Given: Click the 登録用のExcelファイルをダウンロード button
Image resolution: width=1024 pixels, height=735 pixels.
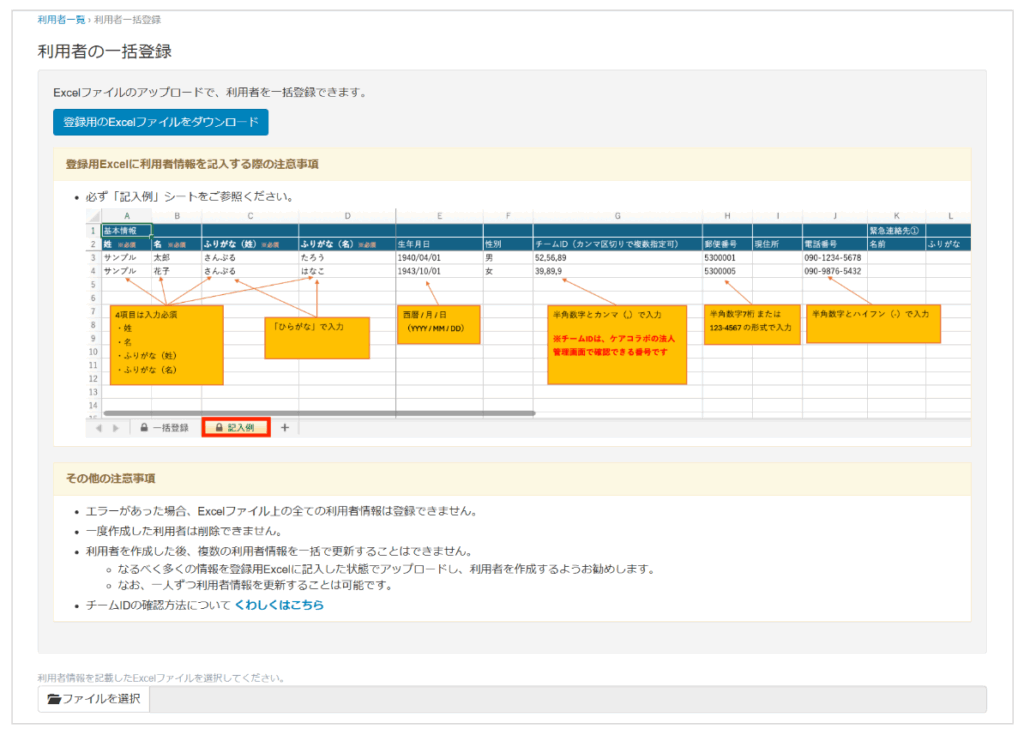Looking at the screenshot, I should (160, 122).
